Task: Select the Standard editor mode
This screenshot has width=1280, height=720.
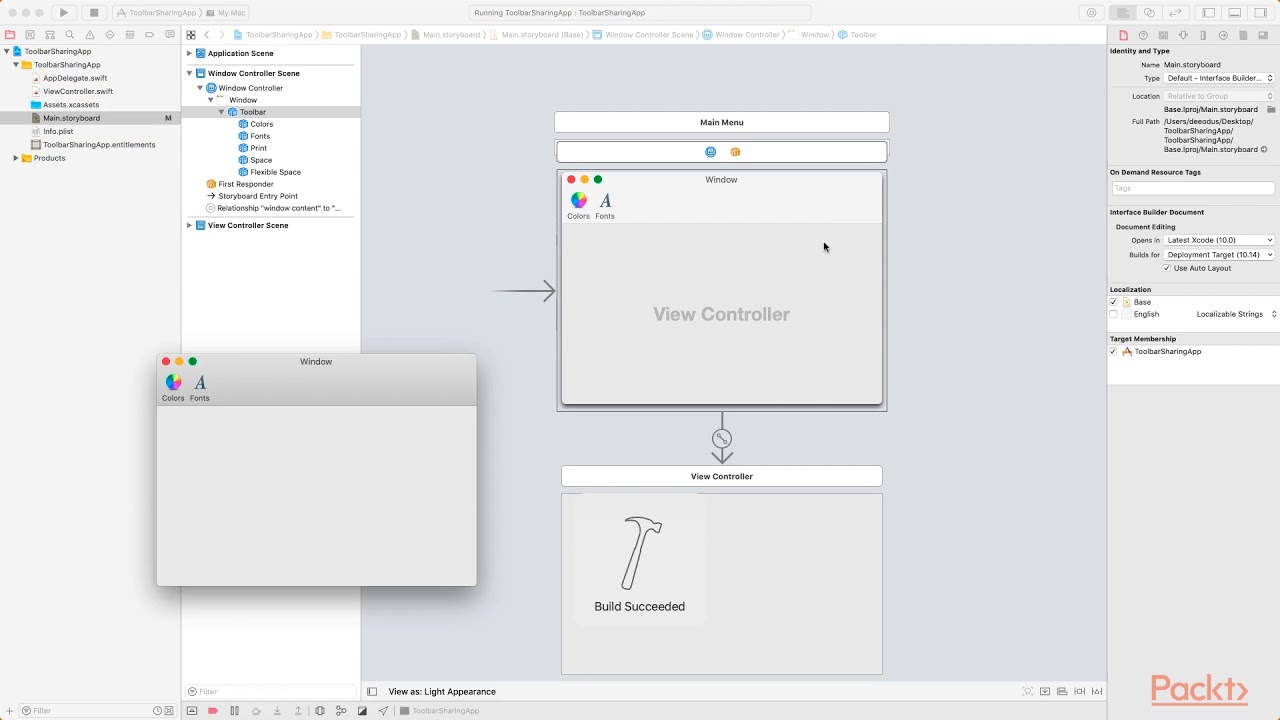Action: tap(1124, 13)
